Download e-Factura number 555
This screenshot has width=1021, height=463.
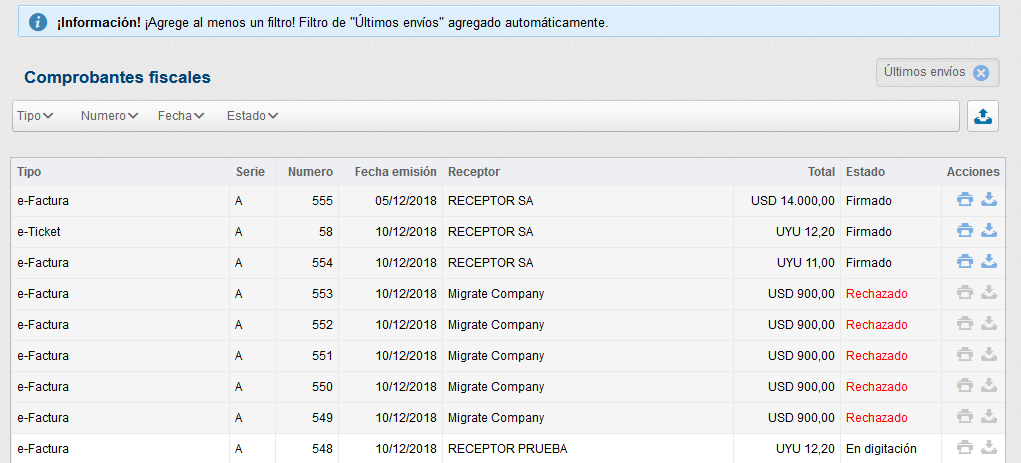[989, 200]
